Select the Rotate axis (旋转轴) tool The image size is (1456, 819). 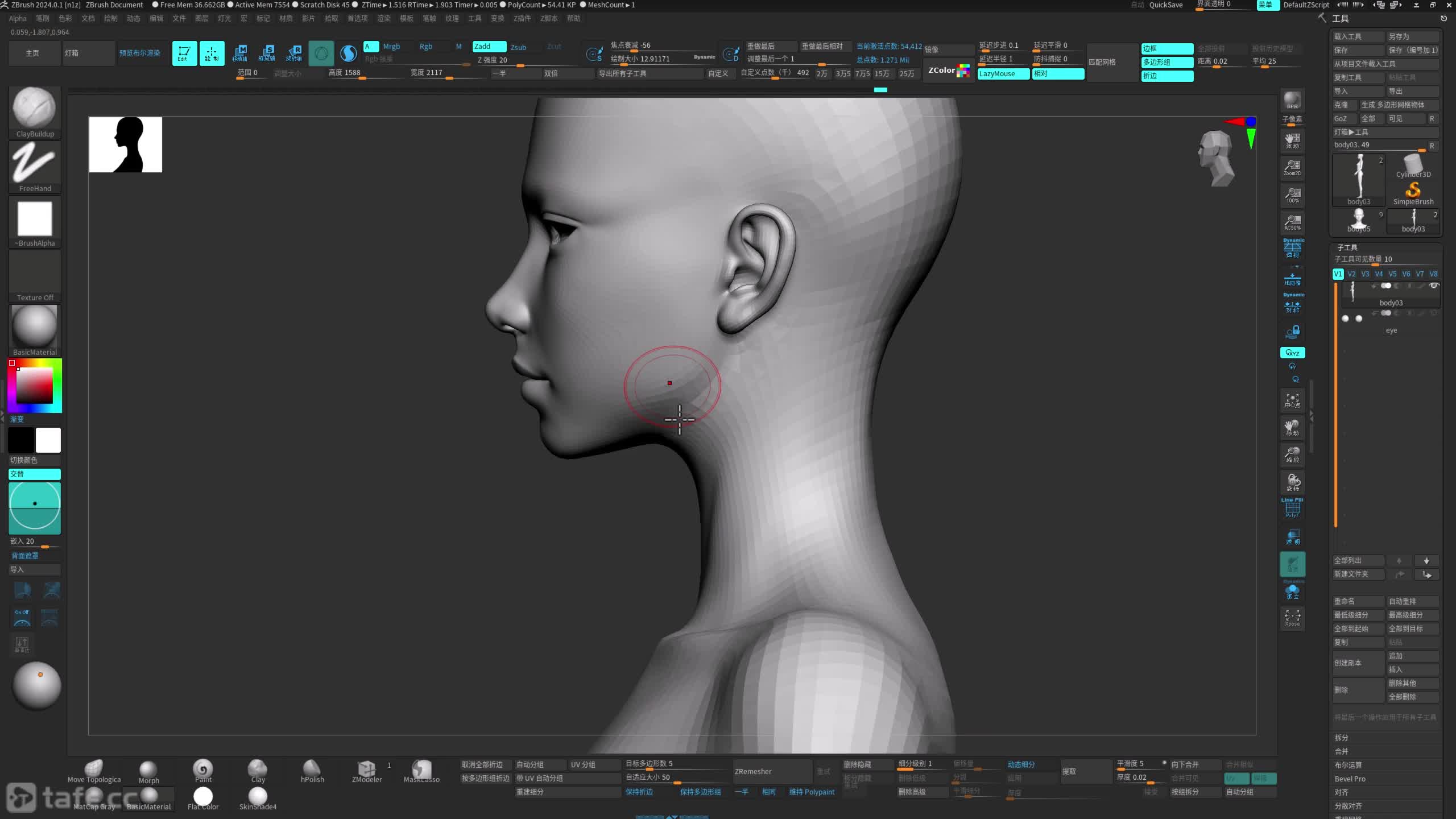click(294, 53)
